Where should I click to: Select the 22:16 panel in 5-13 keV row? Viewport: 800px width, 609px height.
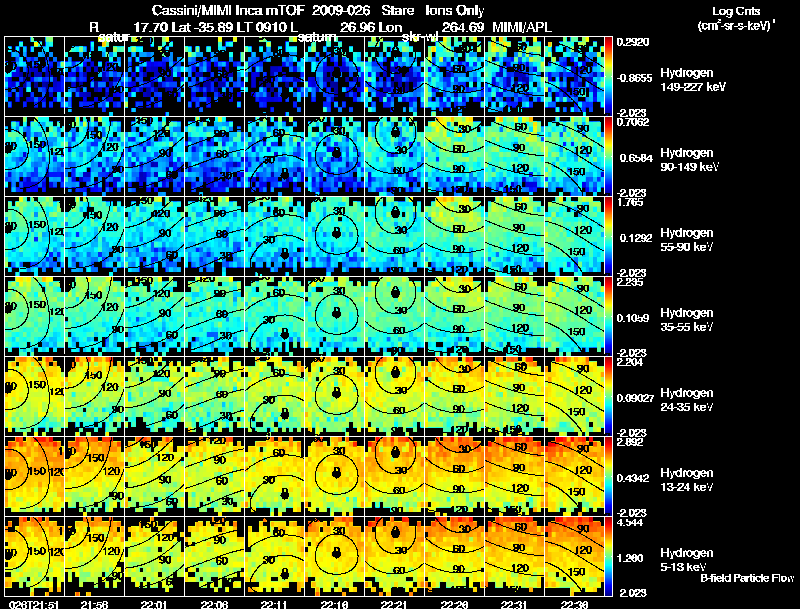[x=335, y=556]
